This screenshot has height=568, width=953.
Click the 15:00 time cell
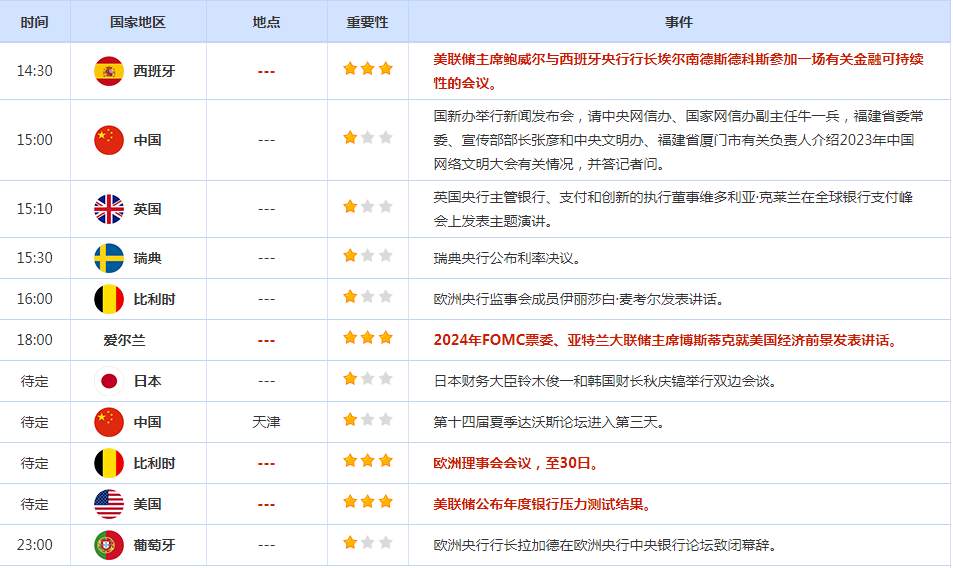pos(35,140)
